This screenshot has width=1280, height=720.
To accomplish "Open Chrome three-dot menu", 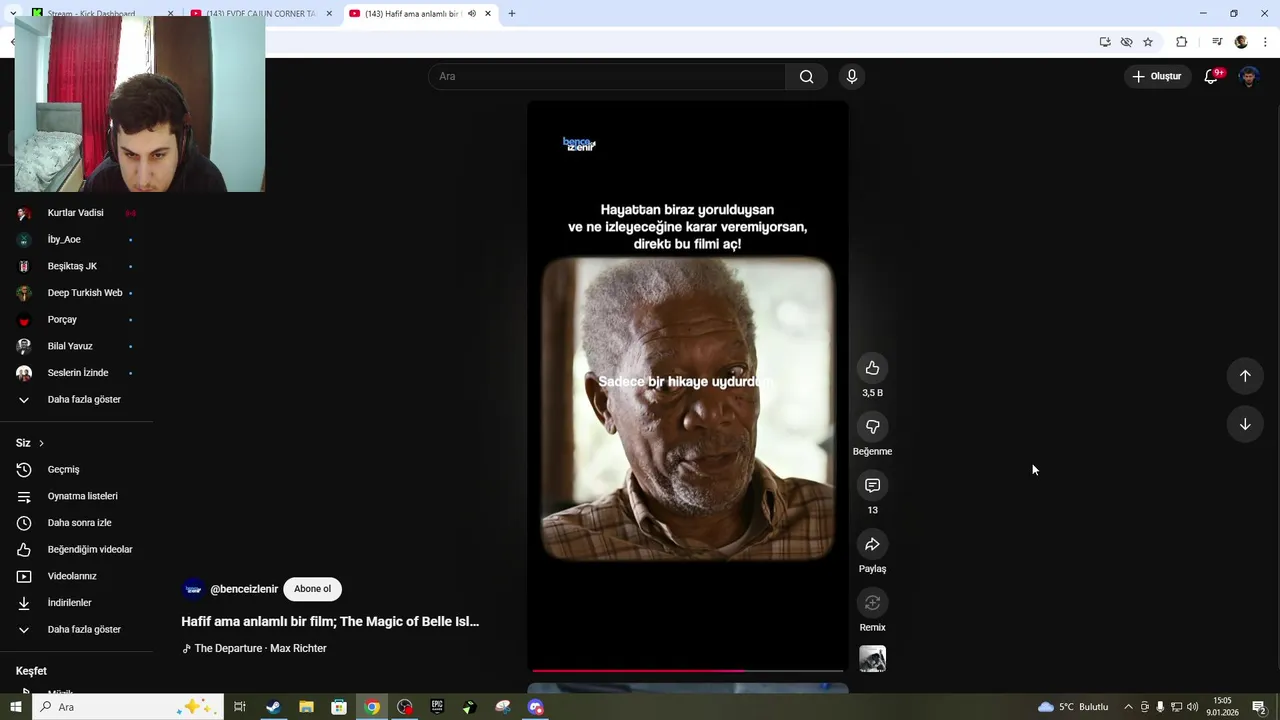I will click(x=1265, y=42).
